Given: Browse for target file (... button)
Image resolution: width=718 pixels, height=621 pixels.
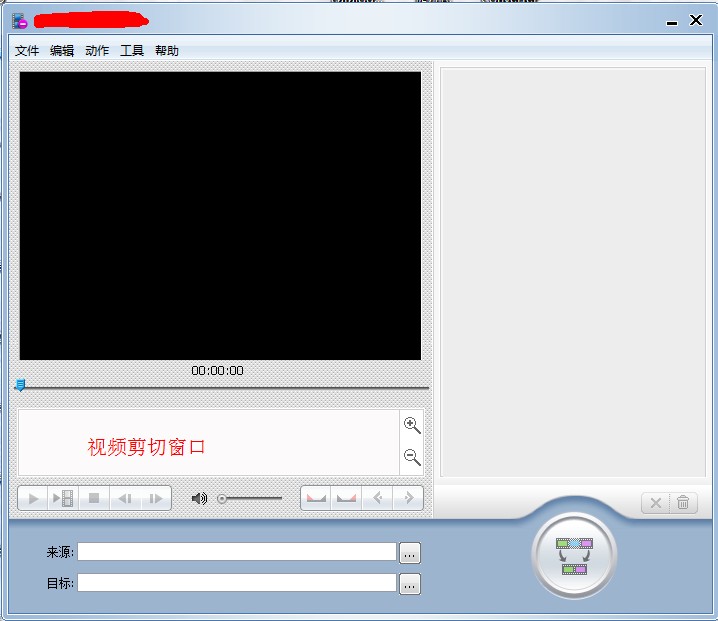Looking at the screenshot, I should point(410,584).
